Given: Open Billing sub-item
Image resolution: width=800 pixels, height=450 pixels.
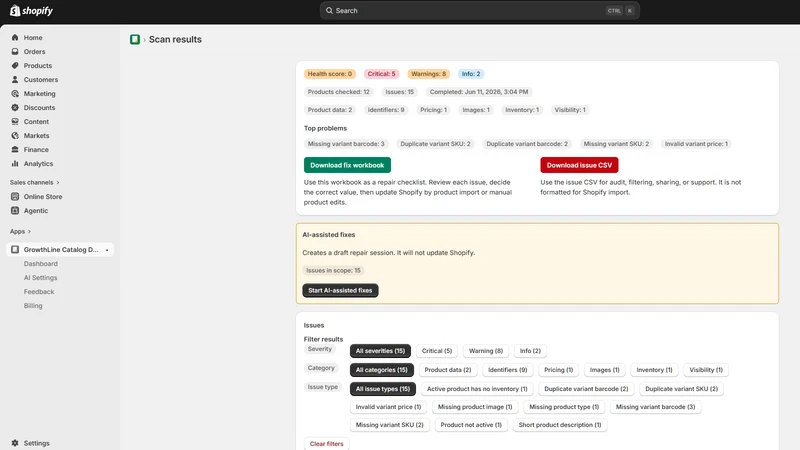Looking at the screenshot, I should tap(33, 306).
